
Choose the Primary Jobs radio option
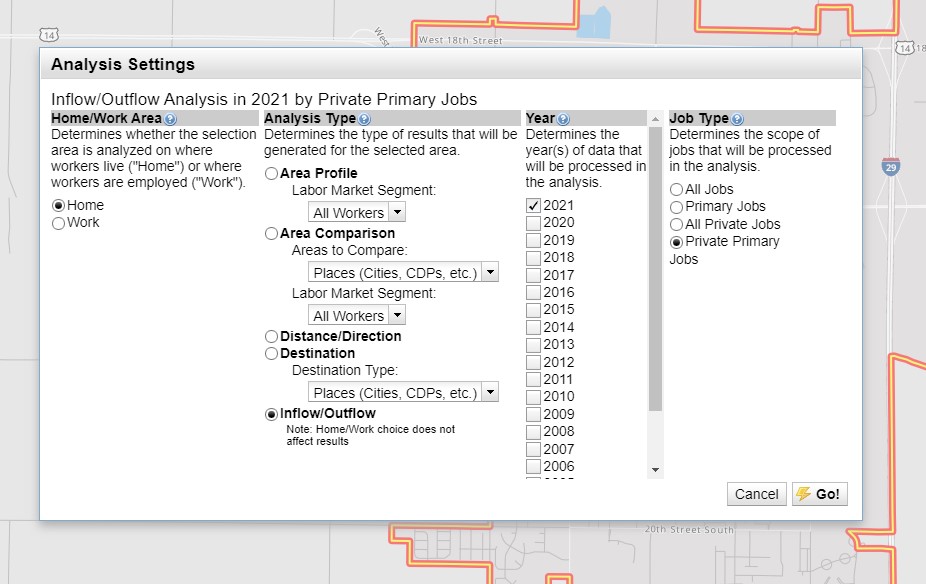677,207
